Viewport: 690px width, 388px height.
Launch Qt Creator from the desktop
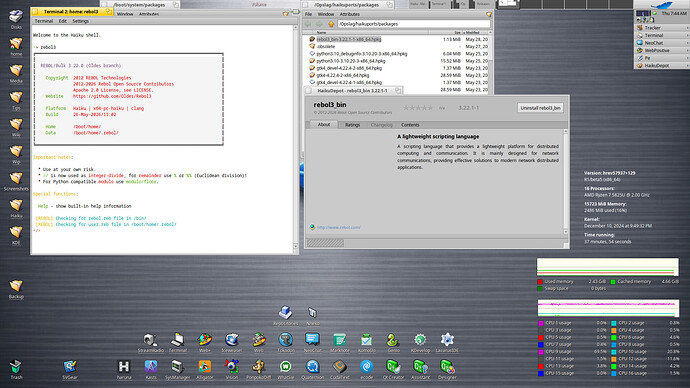click(x=393, y=366)
